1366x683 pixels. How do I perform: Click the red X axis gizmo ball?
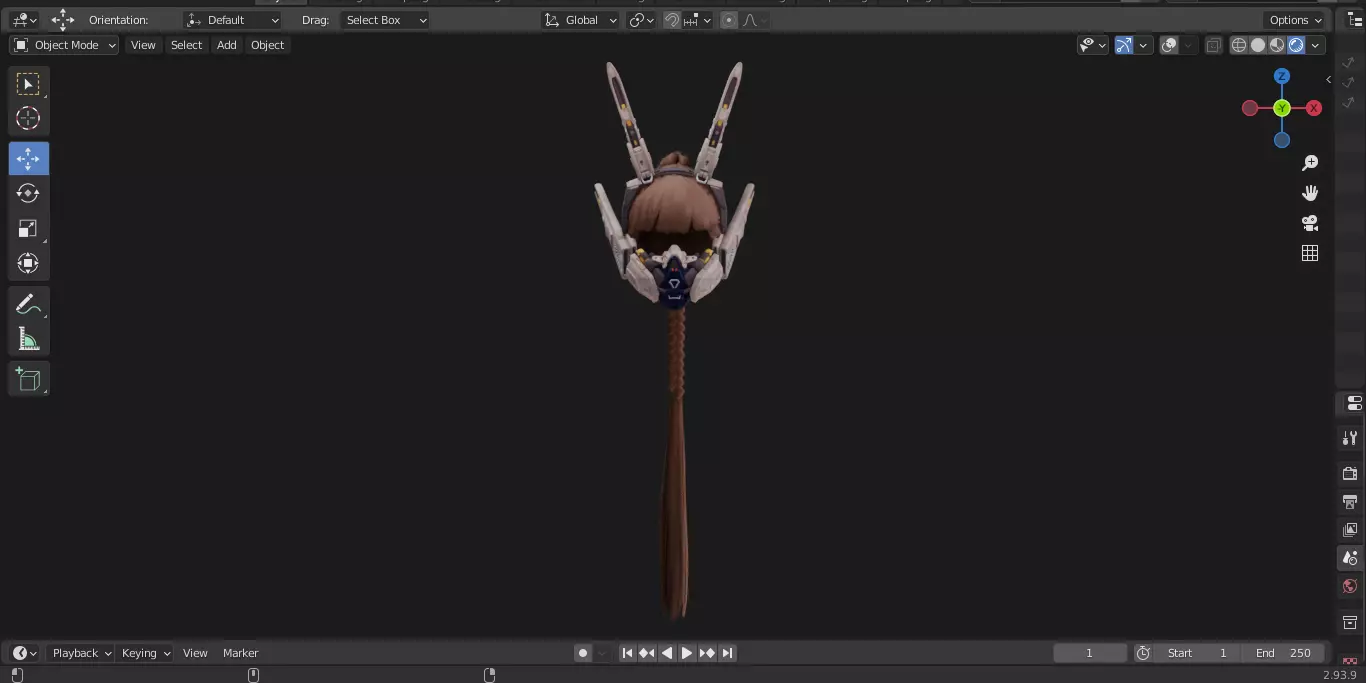point(1314,108)
